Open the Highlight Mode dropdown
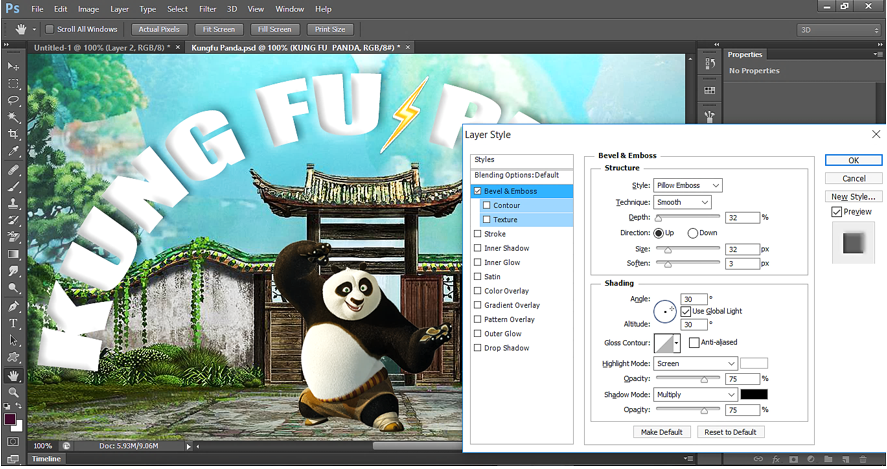This screenshot has width=887, height=469. click(x=695, y=363)
